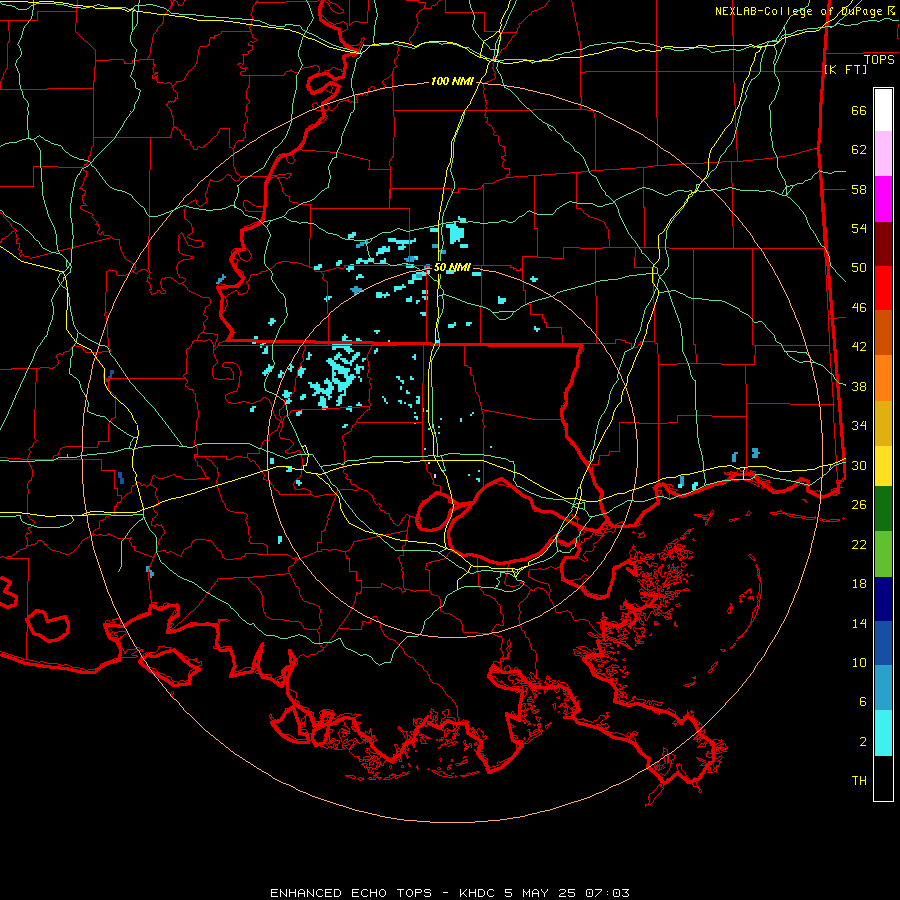Click the dark orange swatch on the scale
This screenshot has width=900, height=900.
[x=883, y=333]
